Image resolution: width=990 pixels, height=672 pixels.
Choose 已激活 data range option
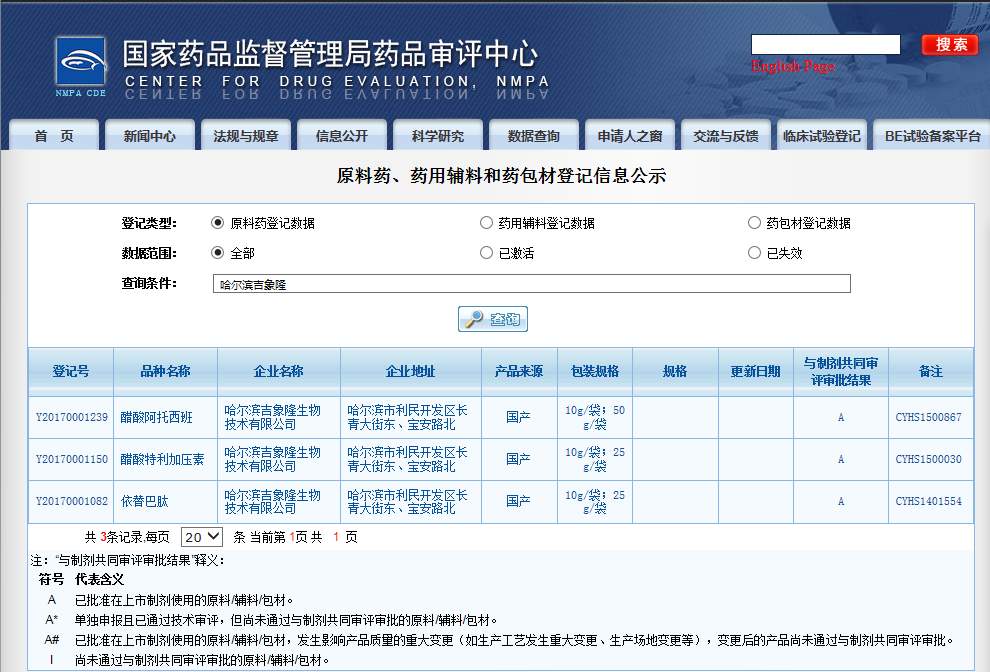487,253
